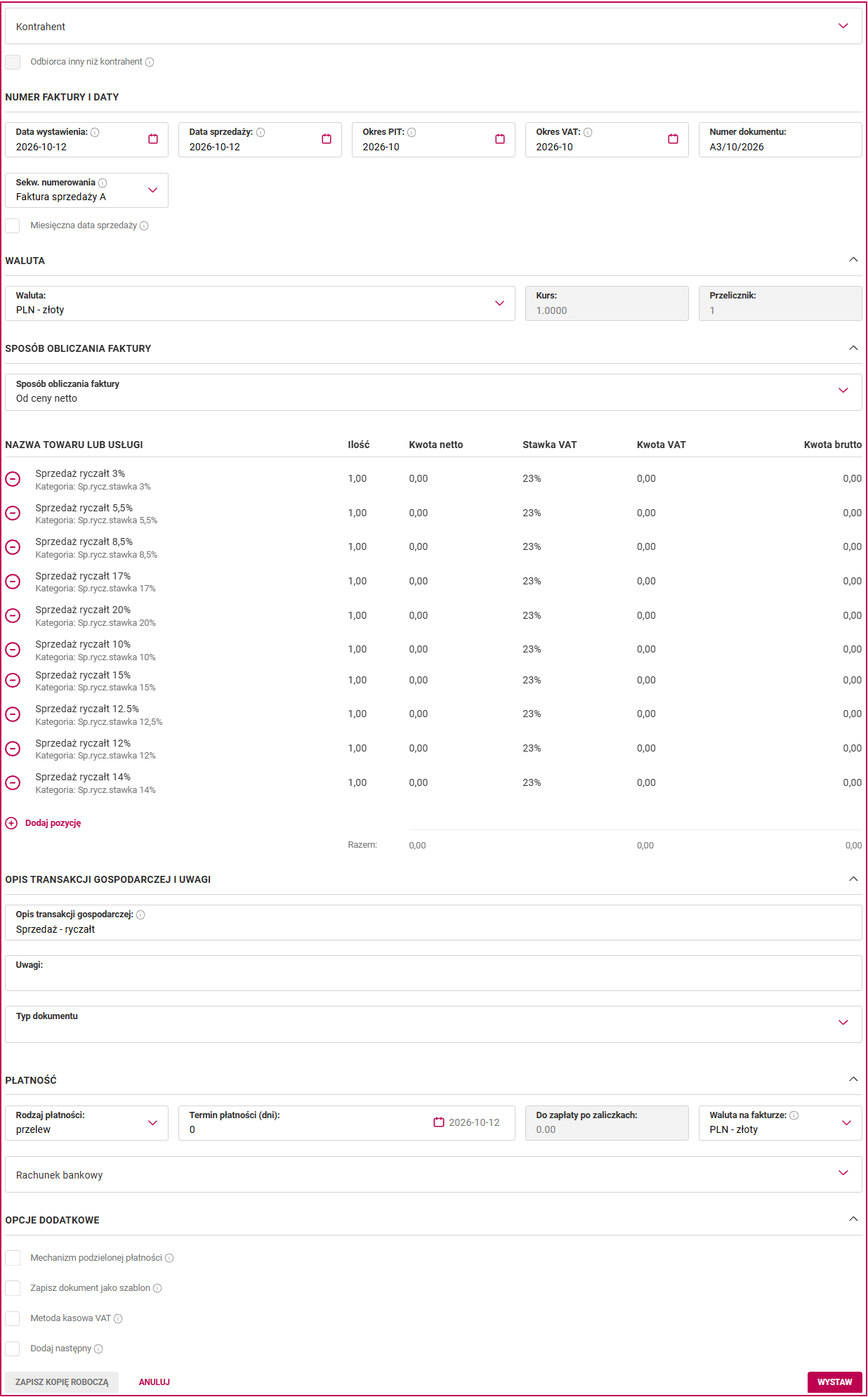
Task: Delete the Sprzedaż ryczałt 12% item
Action: pos(13,749)
